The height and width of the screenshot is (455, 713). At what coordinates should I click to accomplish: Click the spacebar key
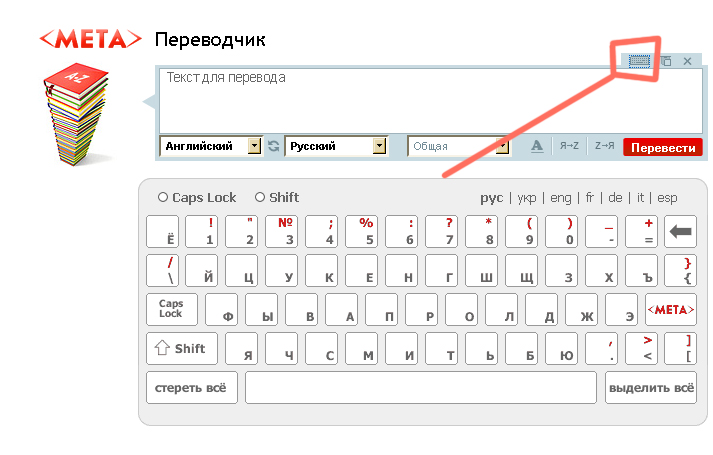[421, 388]
